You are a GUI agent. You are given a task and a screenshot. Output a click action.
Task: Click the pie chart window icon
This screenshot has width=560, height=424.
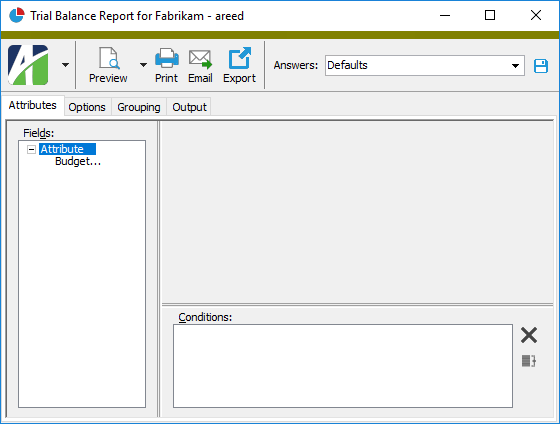click(16, 15)
